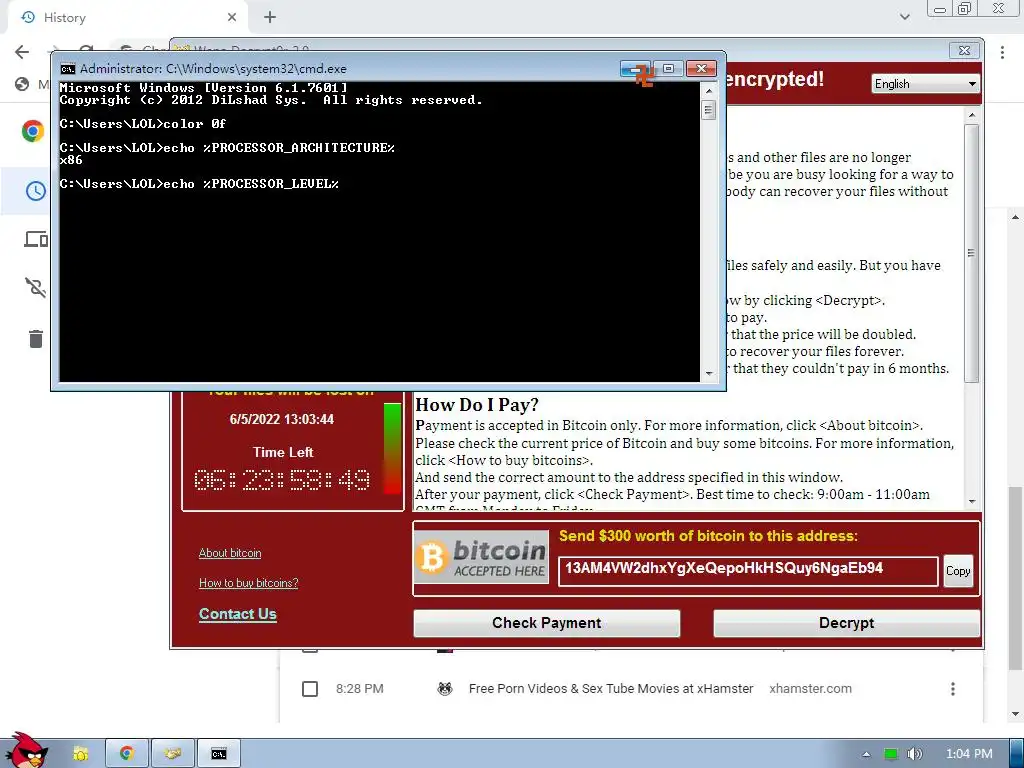Viewport: 1024px width, 768px height.
Task: Click the ransom text scrollbar thumb
Action: click(x=972, y=253)
